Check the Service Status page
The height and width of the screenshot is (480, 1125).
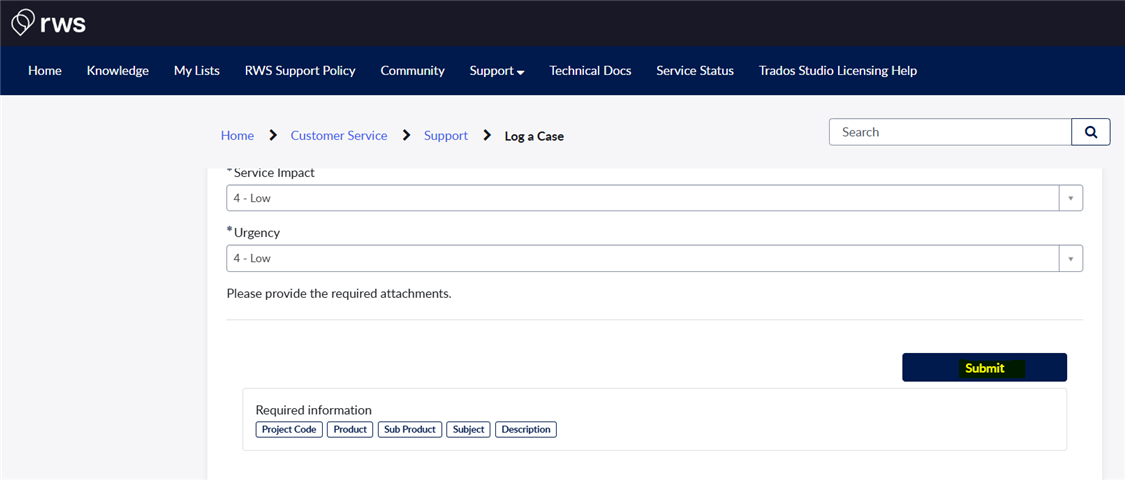695,71
